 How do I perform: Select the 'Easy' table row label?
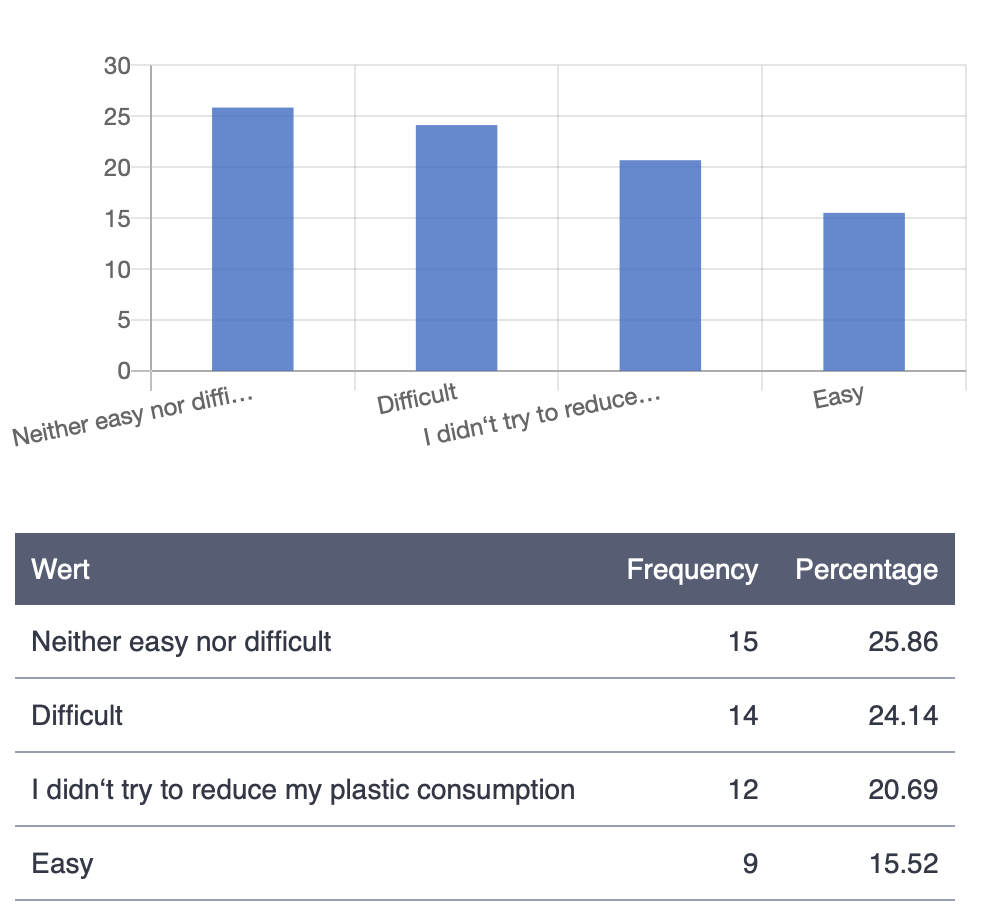pos(62,864)
